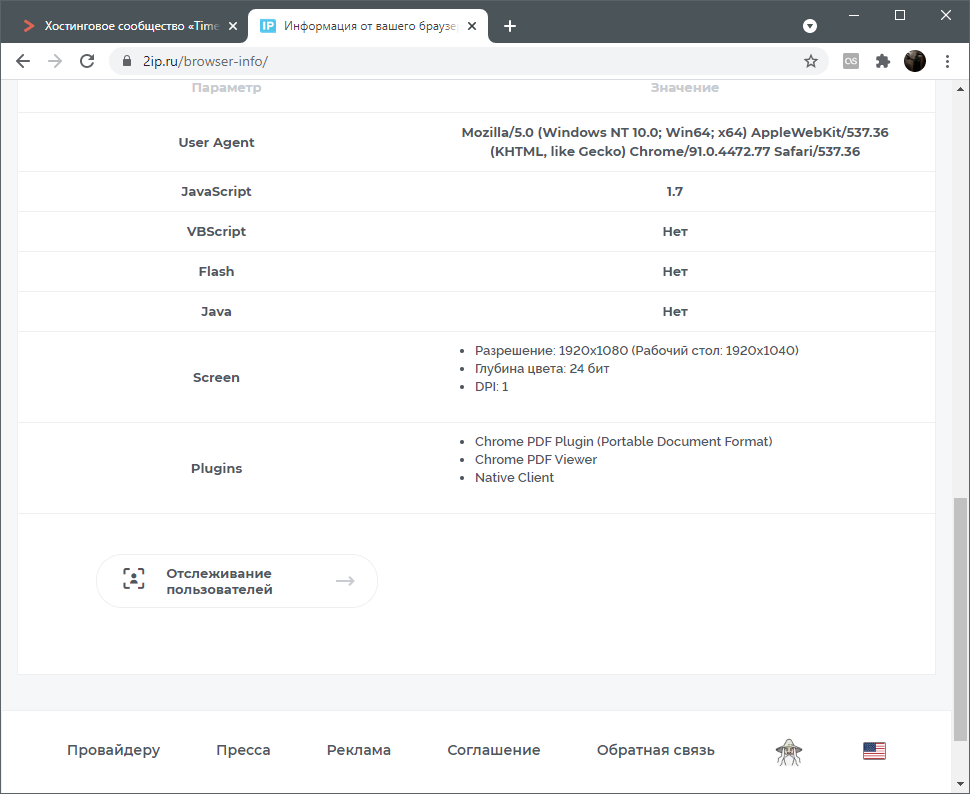The width and height of the screenshot is (970, 794).
Task: Click the scrollbar up arrow
Action: 960,89
